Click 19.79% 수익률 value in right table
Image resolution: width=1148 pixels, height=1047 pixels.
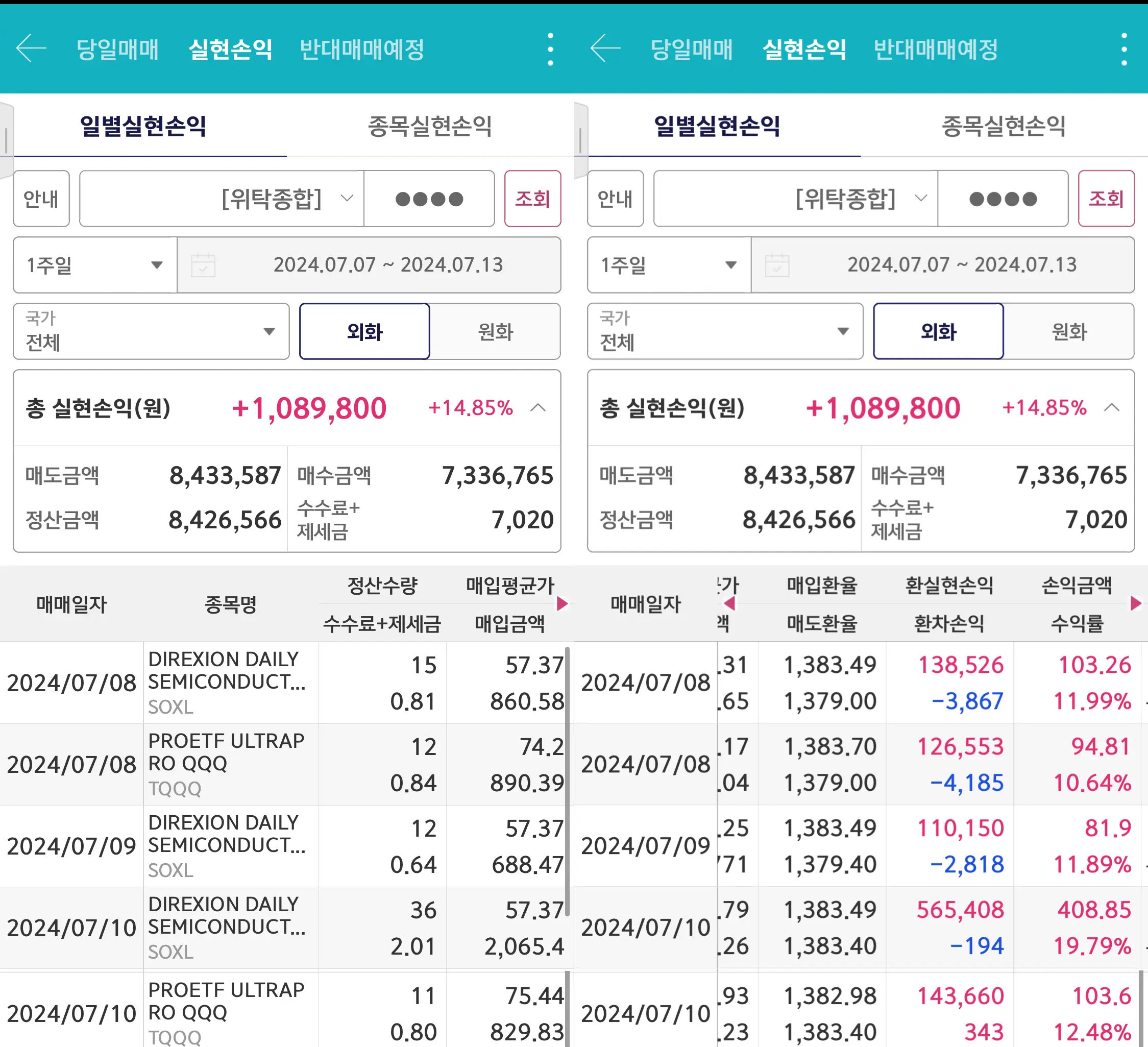tap(1092, 945)
